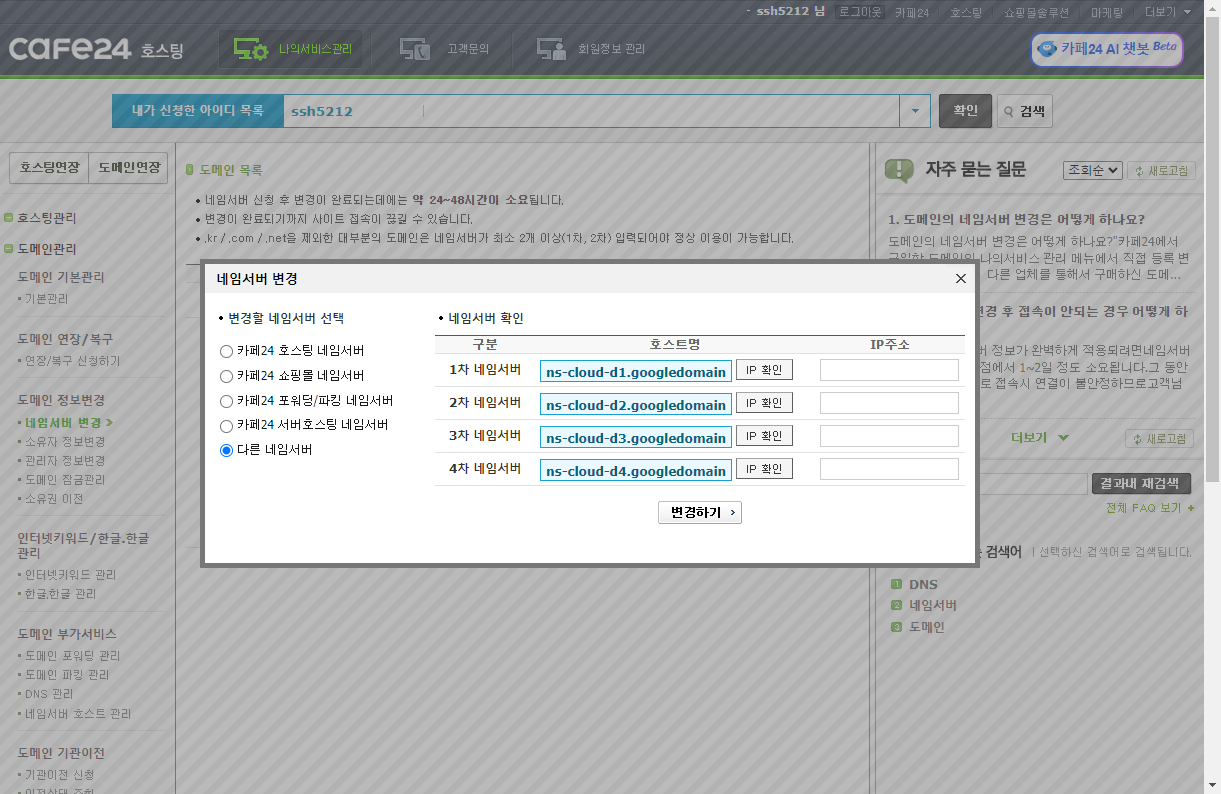Focus 3차 네임서버 hostname field
This screenshot has width=1221, height=794.
(636, 437)
